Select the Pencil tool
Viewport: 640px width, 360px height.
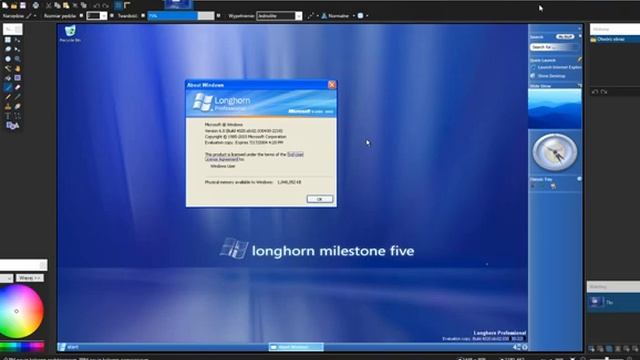coord(8,97)
